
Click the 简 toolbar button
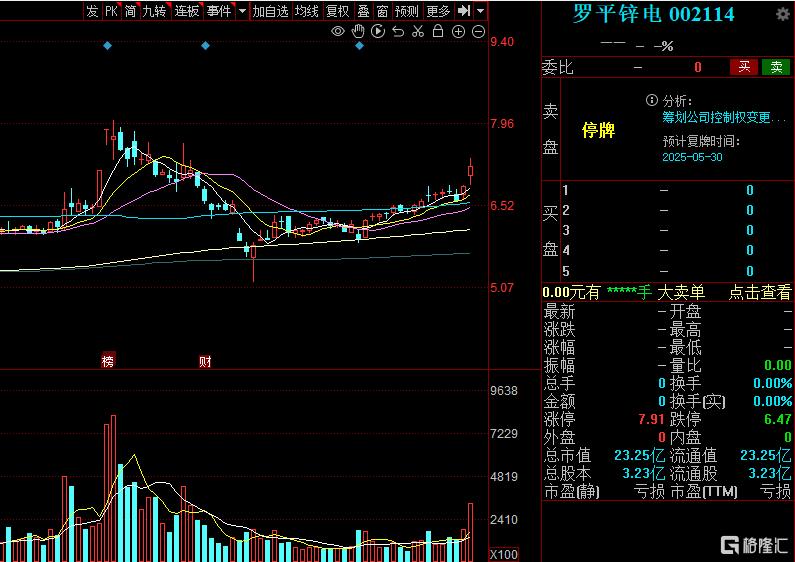point(130,11)
